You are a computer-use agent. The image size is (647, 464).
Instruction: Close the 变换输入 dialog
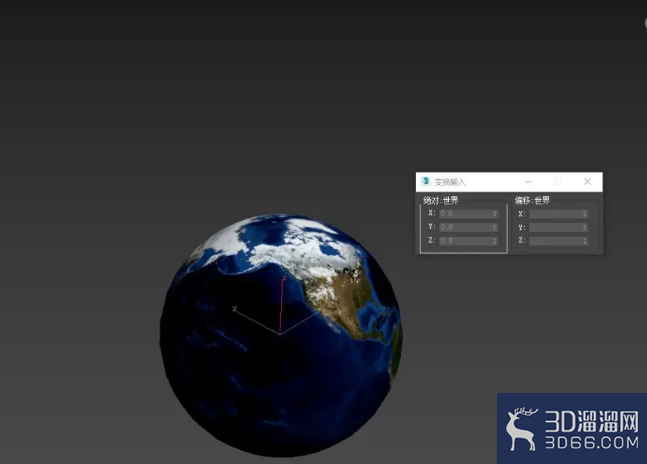click(x=588, y=181)
